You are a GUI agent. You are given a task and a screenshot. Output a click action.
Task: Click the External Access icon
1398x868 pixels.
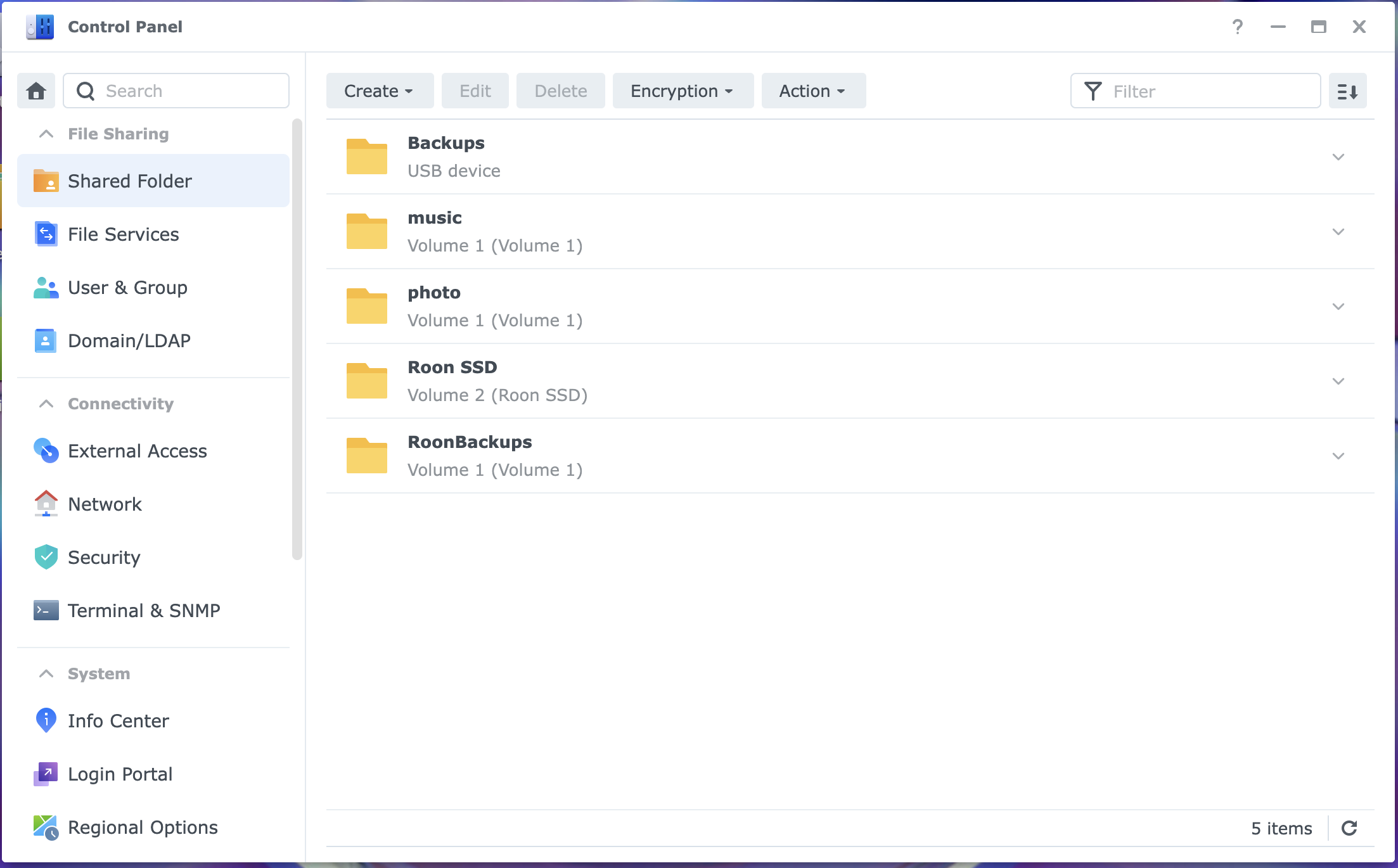[x=46, y=450]
